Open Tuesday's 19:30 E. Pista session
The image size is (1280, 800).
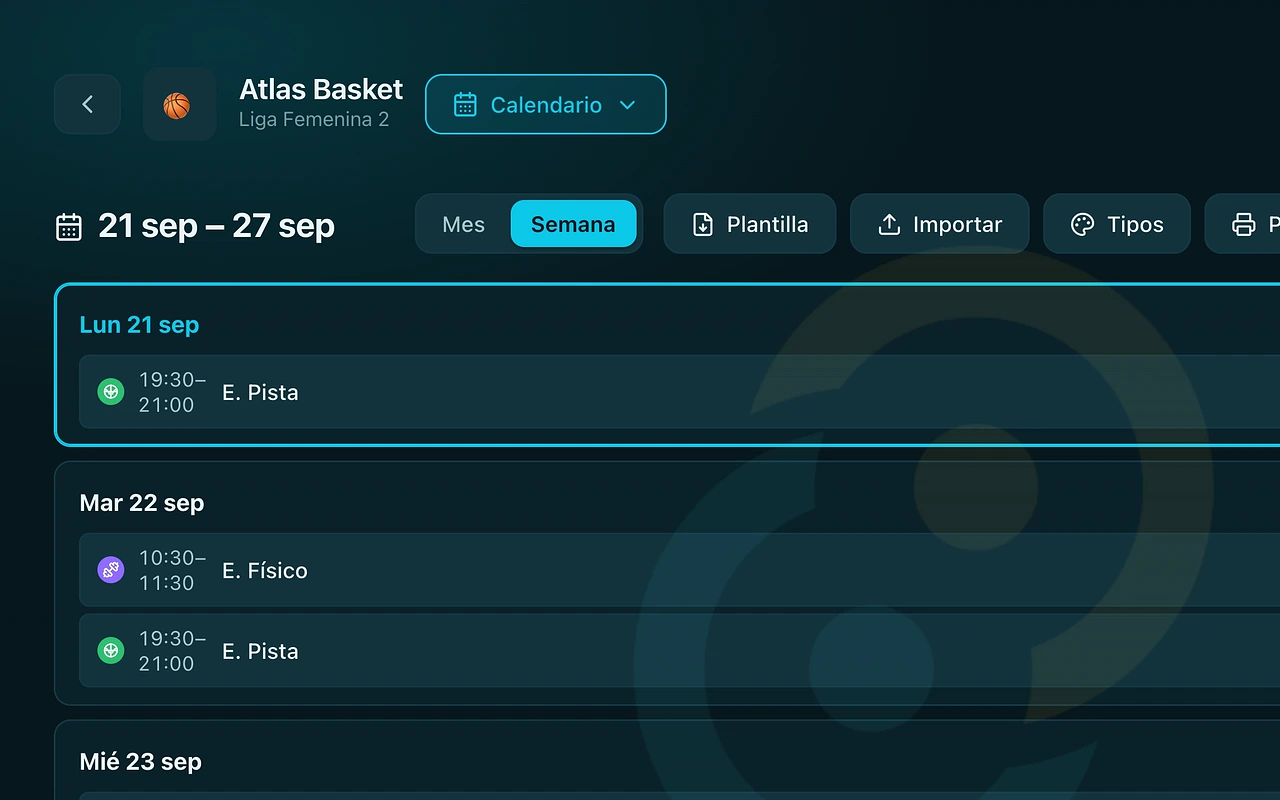tap(679, 651)
